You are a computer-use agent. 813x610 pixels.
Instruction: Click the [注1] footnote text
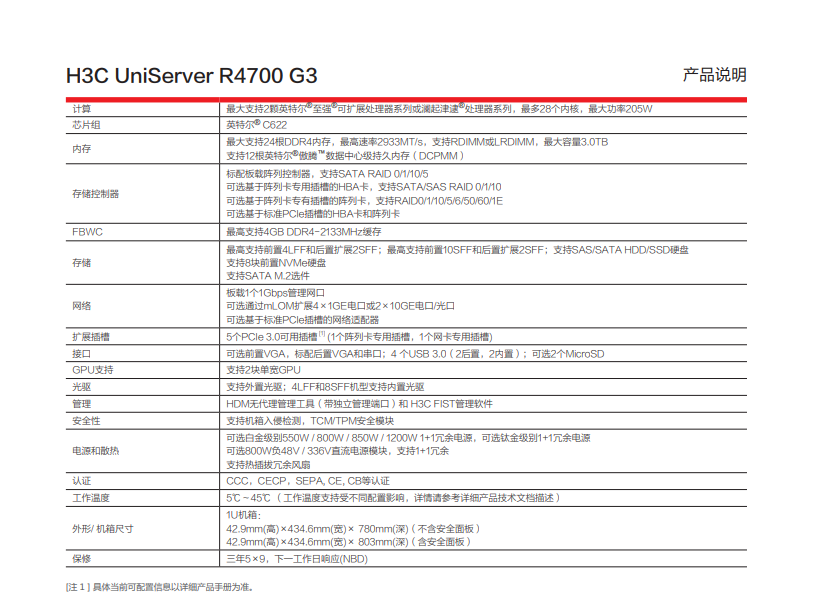click(159, 587)
